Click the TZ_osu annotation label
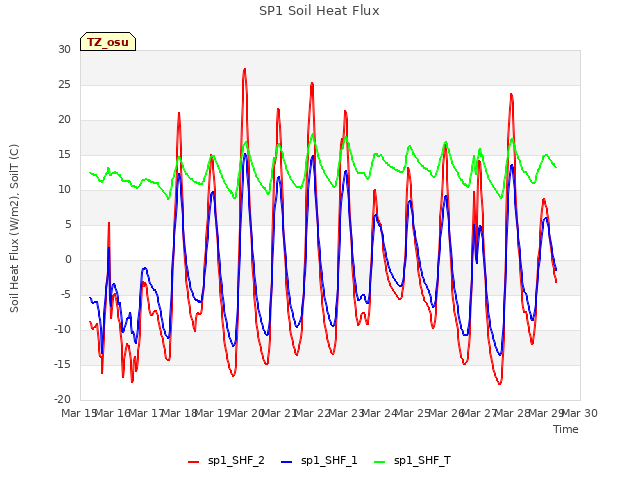This screenshot has width=640, height=480. coord(108,42)
